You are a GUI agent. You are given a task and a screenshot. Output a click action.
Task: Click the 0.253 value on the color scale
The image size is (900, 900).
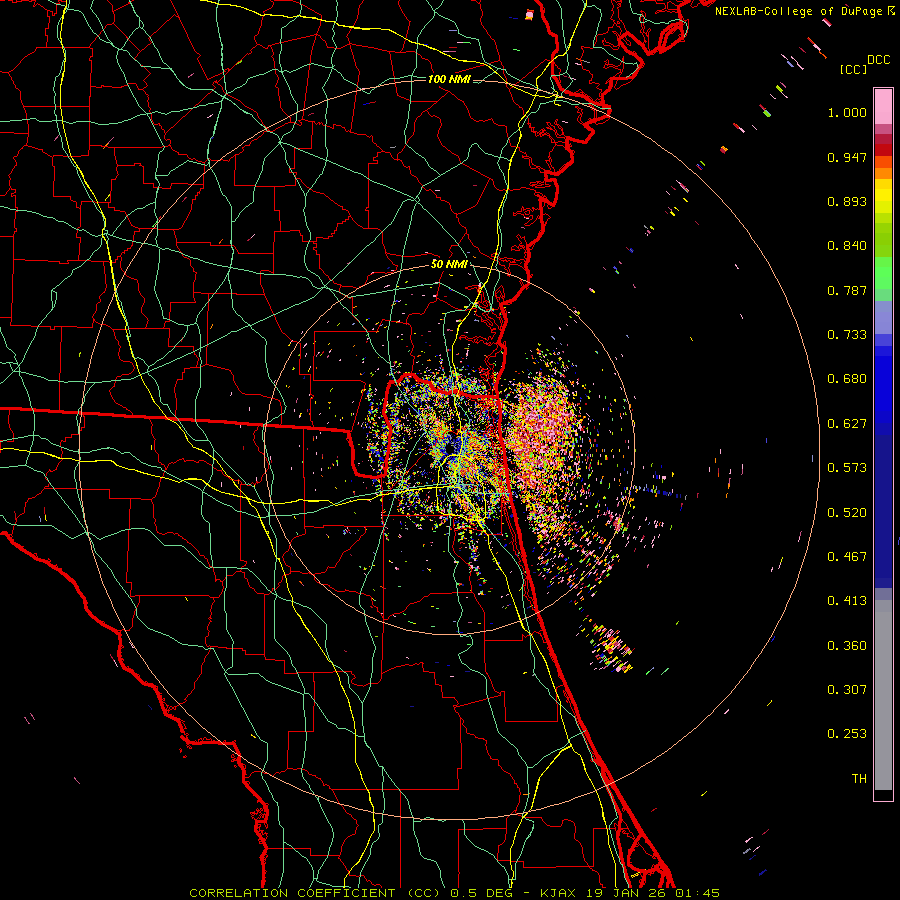point(847,734)
